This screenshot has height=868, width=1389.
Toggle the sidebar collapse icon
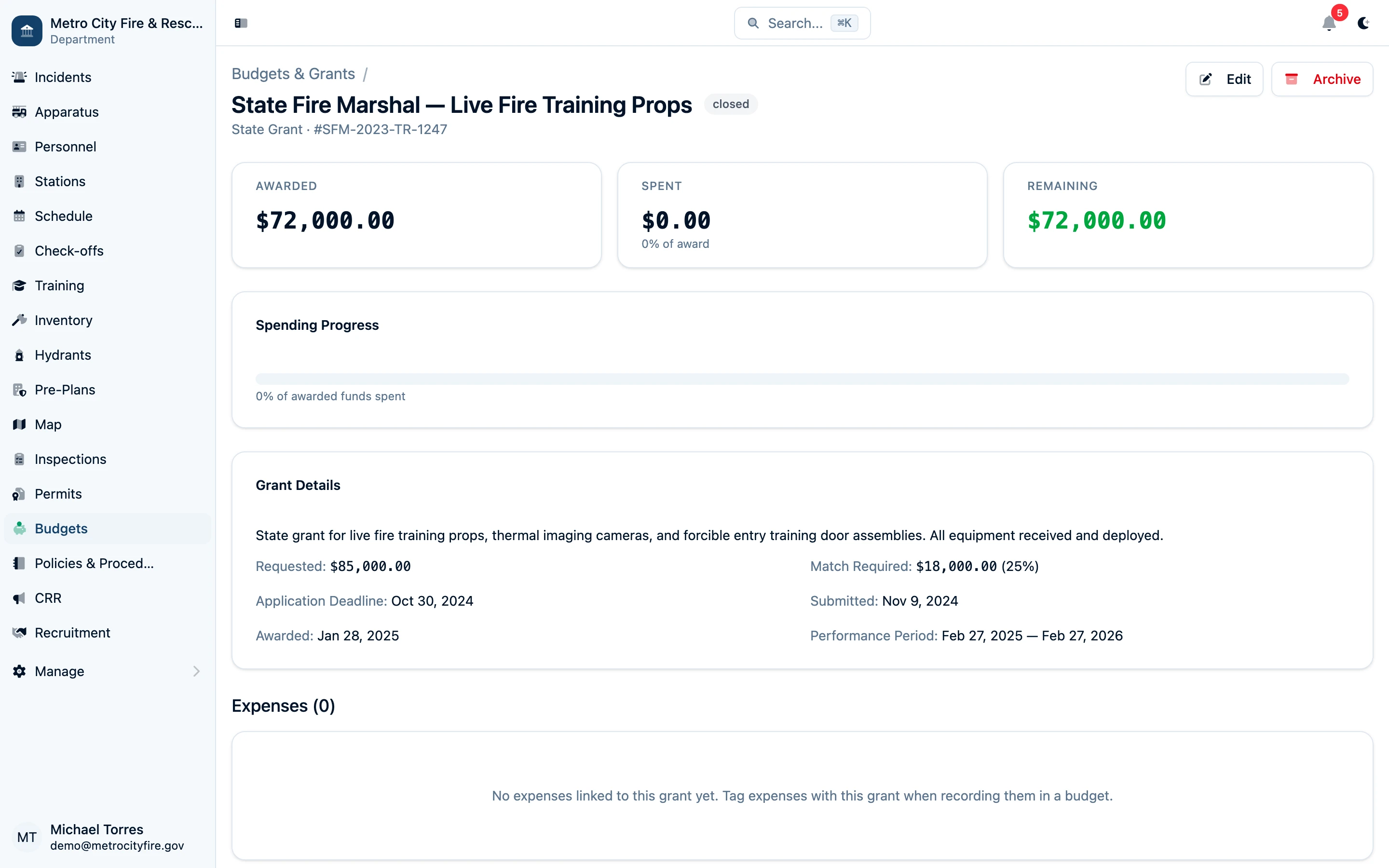(x=241, y=23)
